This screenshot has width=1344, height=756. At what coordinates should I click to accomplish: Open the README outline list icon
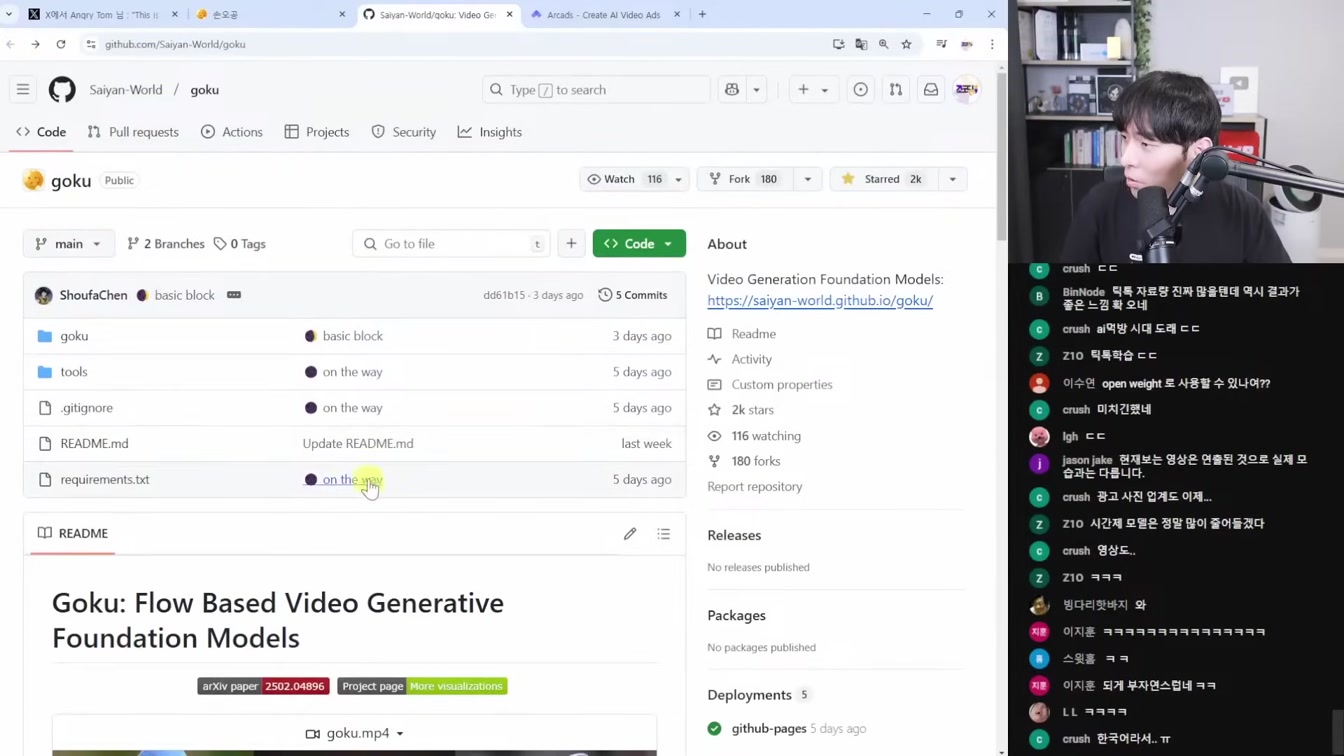(x=664, y=534)
